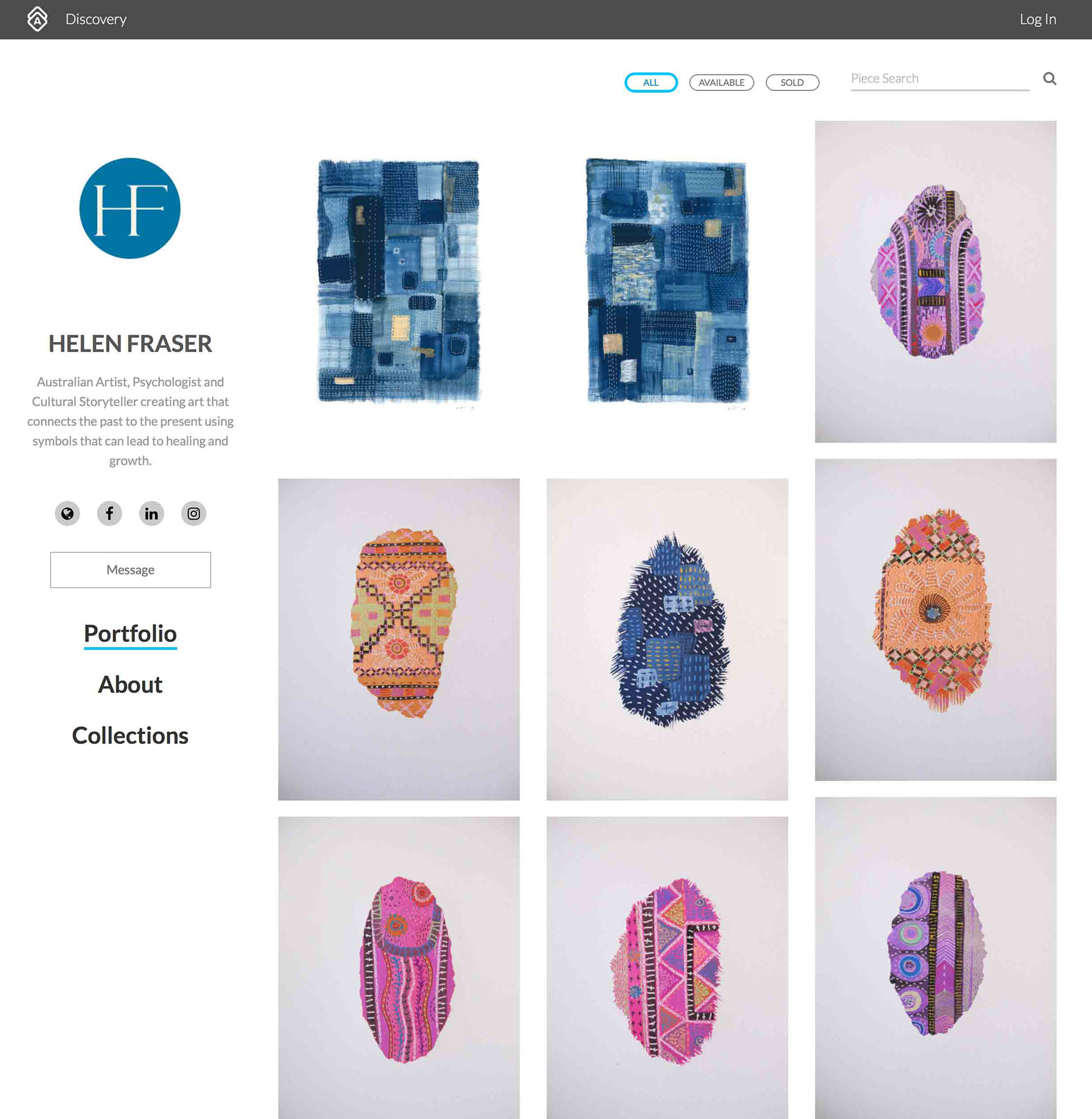Image resolution: width=1092 pixels, height=1119 pixels.
Task: Open the orange oval artwork with central eye
Action: [x=936, y=619]
